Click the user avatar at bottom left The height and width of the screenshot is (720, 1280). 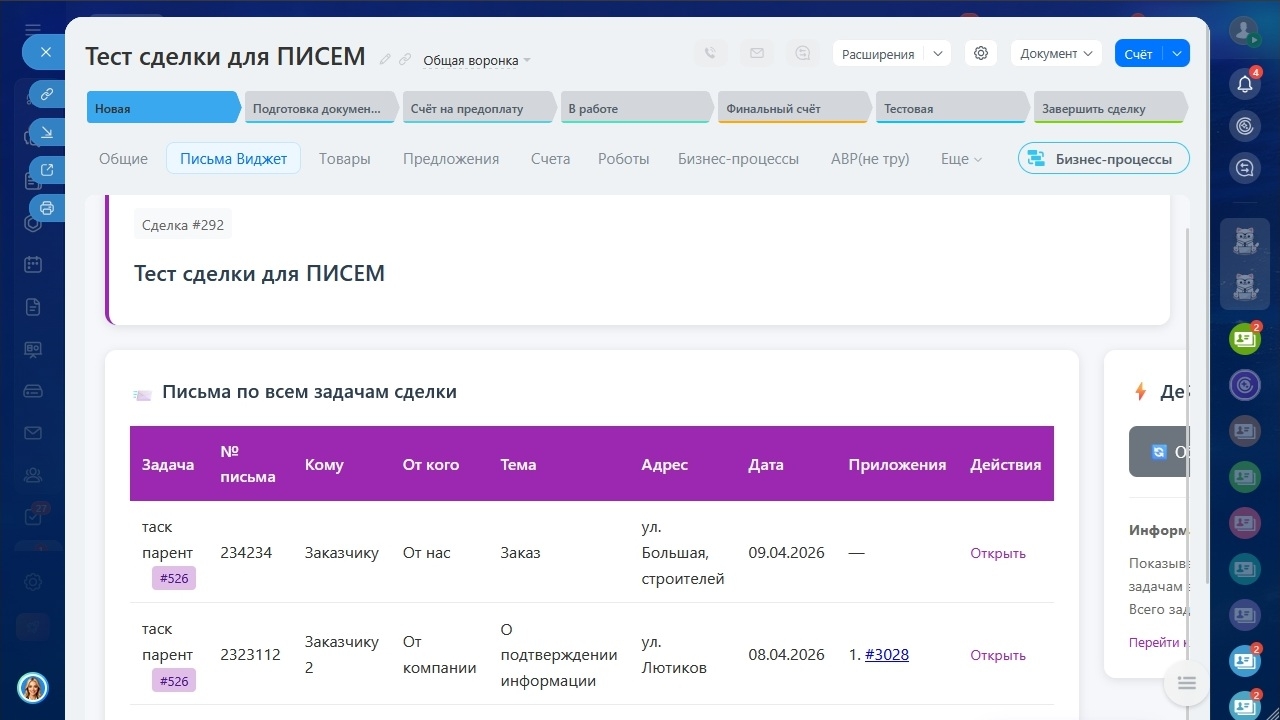tap(33, 687)
